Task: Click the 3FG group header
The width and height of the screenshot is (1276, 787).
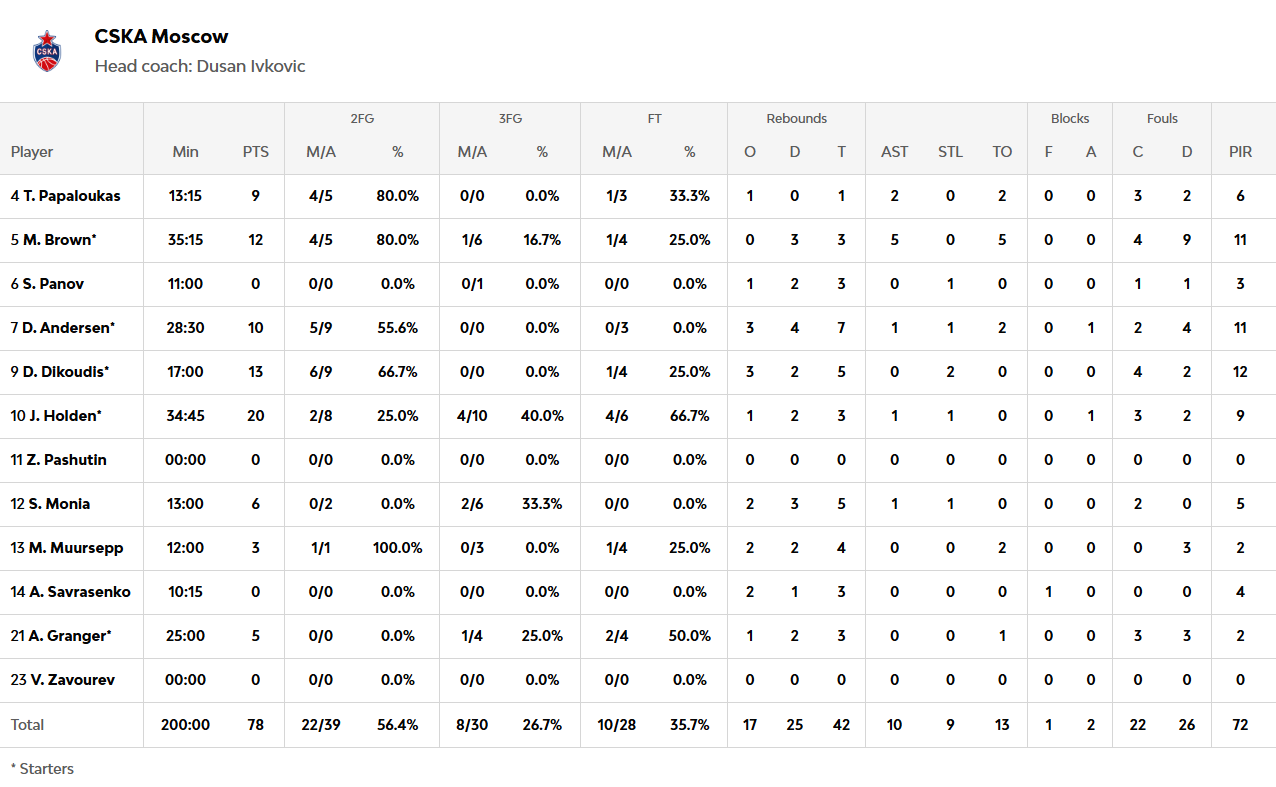Action: click(510, 119)
